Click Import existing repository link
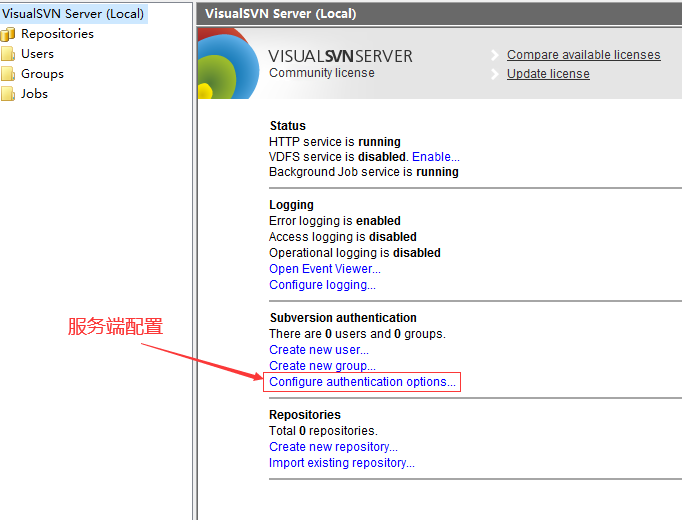Image resolution: width=682 pixels, height=520 pixels. (342, 463)
